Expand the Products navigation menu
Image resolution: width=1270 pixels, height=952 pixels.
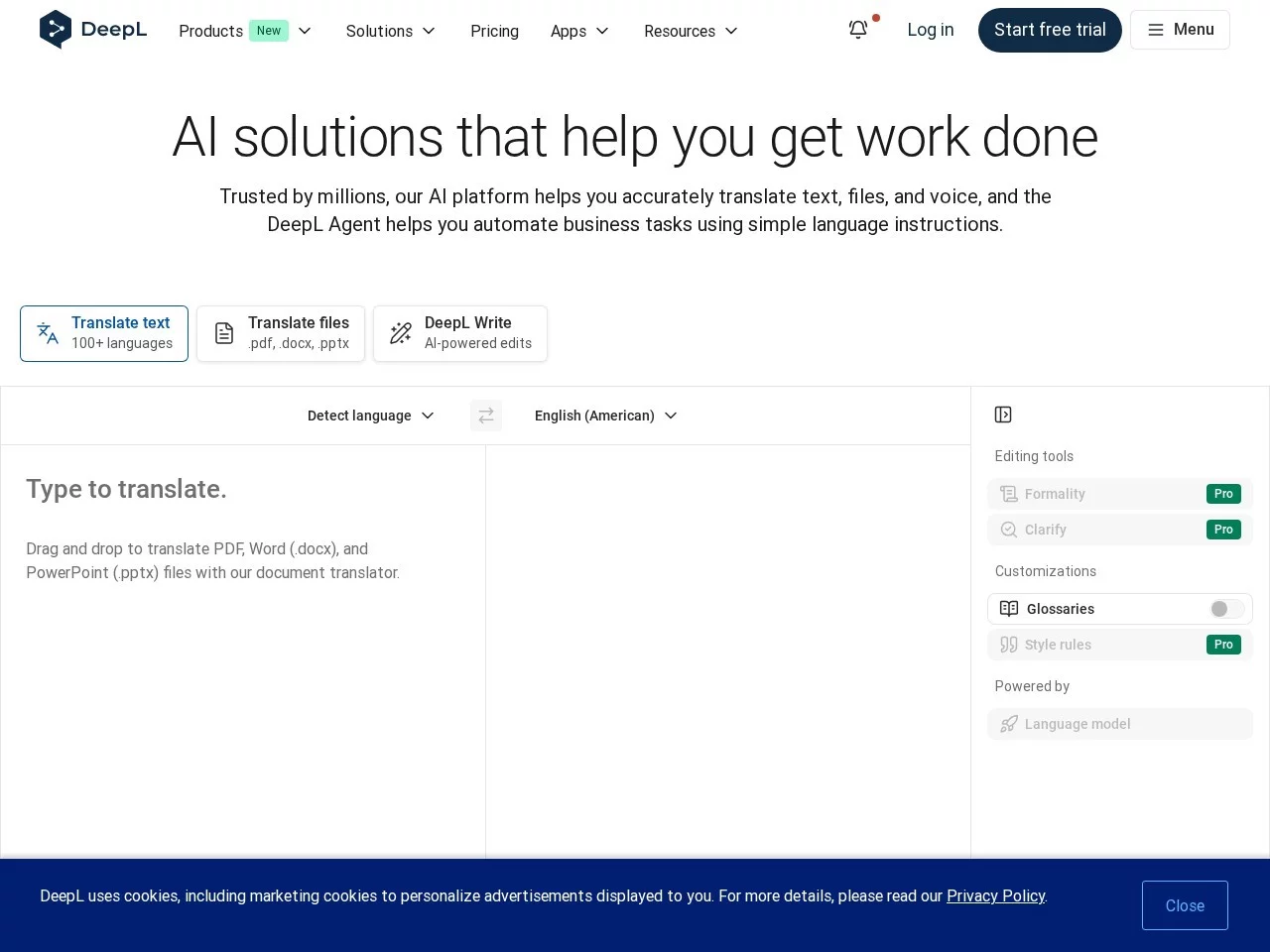245,31
